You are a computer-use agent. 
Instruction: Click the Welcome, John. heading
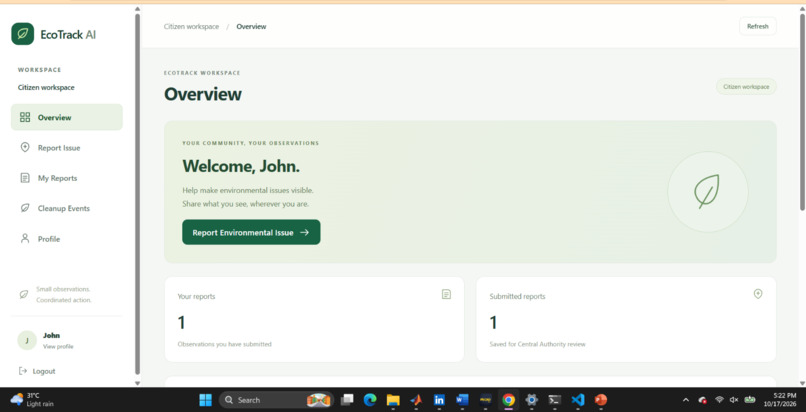tap(241, 166)
